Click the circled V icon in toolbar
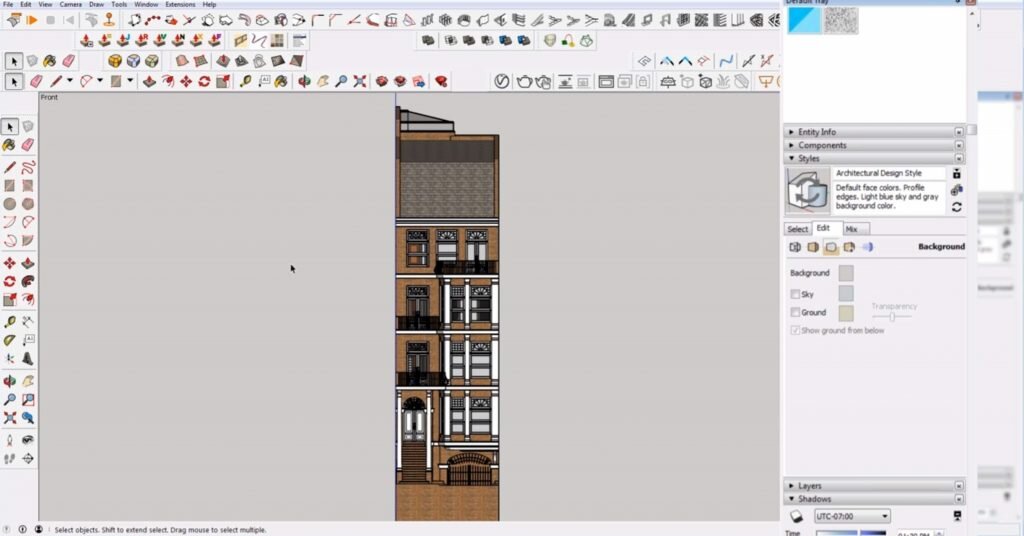The width and height of the screenshot is (1024, 536). (502, 82)
